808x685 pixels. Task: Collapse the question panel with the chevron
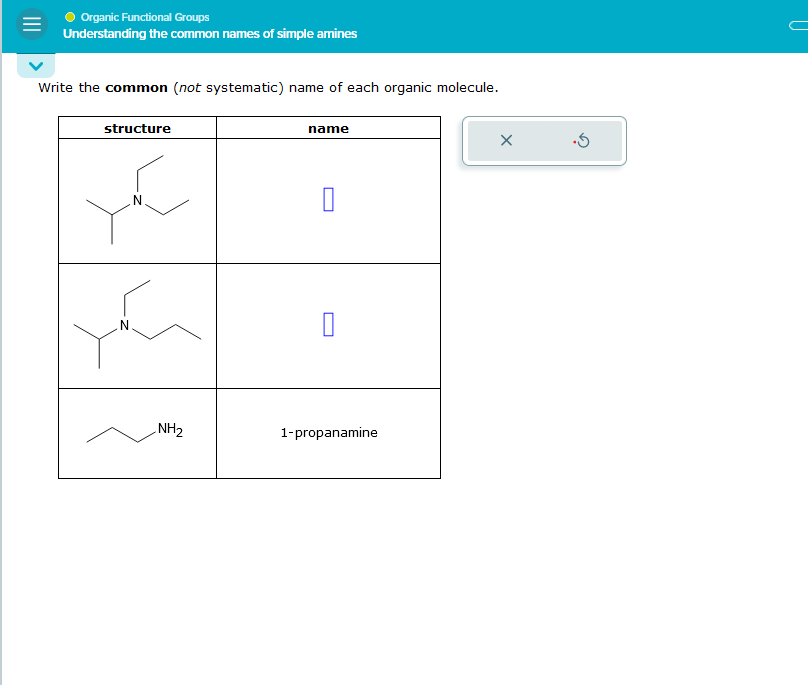[x=35, y=65]
